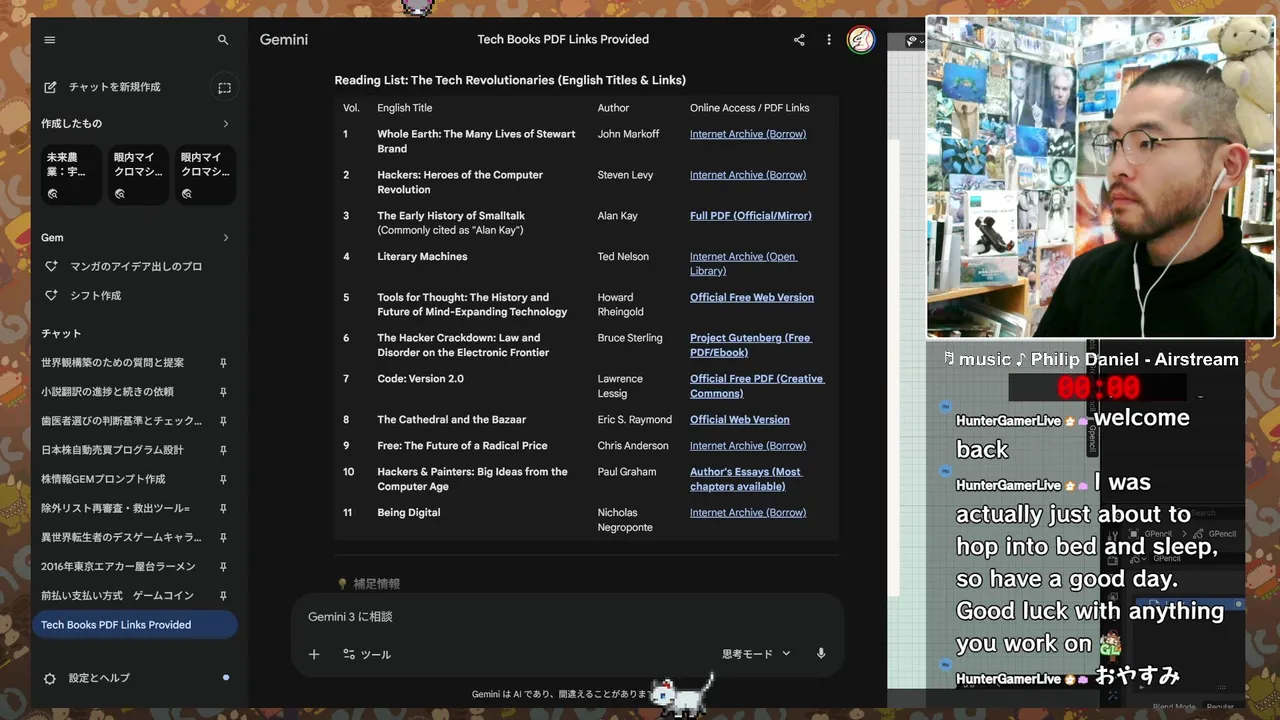
Task: Open the 未来農業 created item card
Action: coord(71,175)
